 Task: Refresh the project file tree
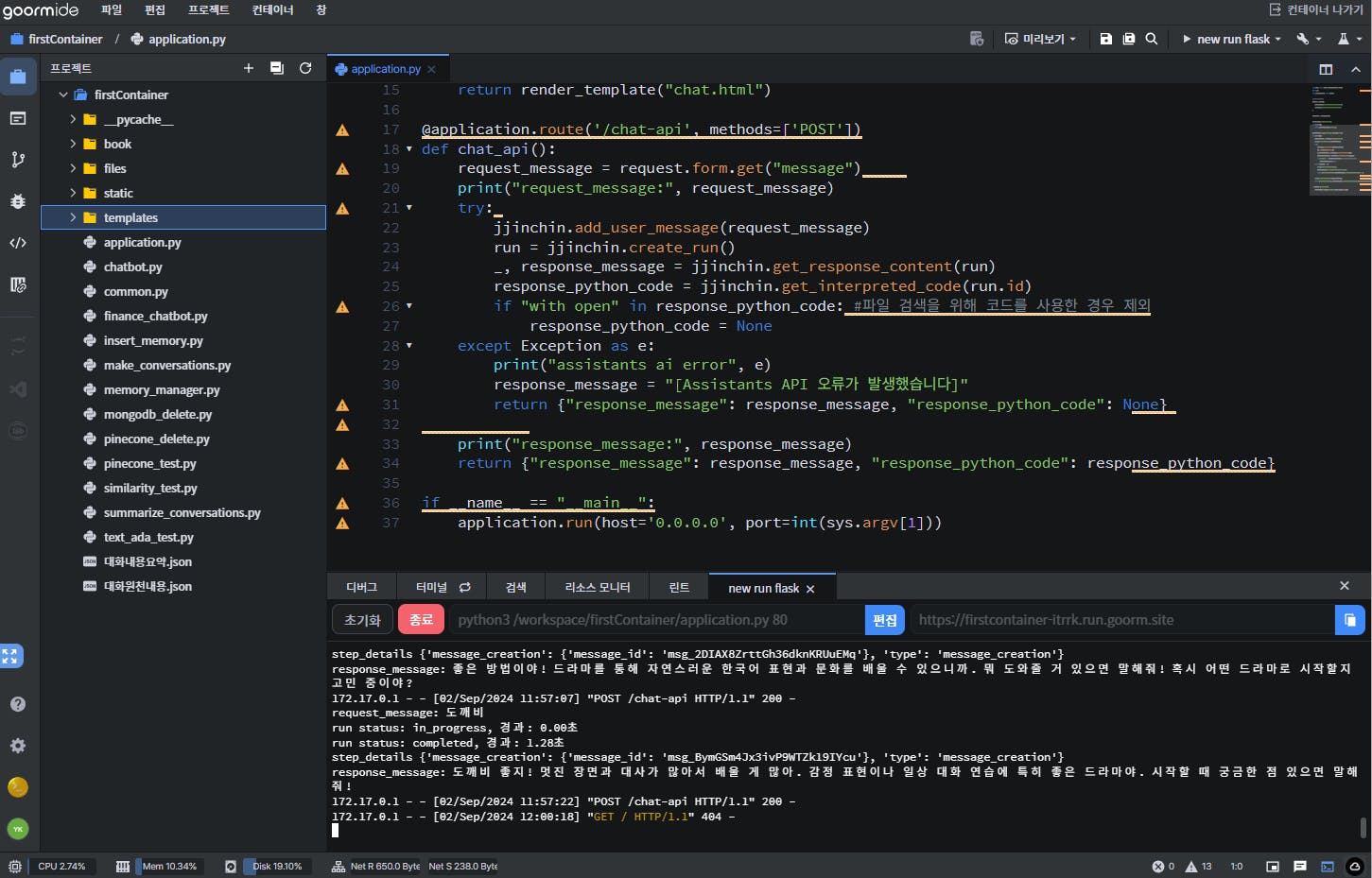coord(305,68)
